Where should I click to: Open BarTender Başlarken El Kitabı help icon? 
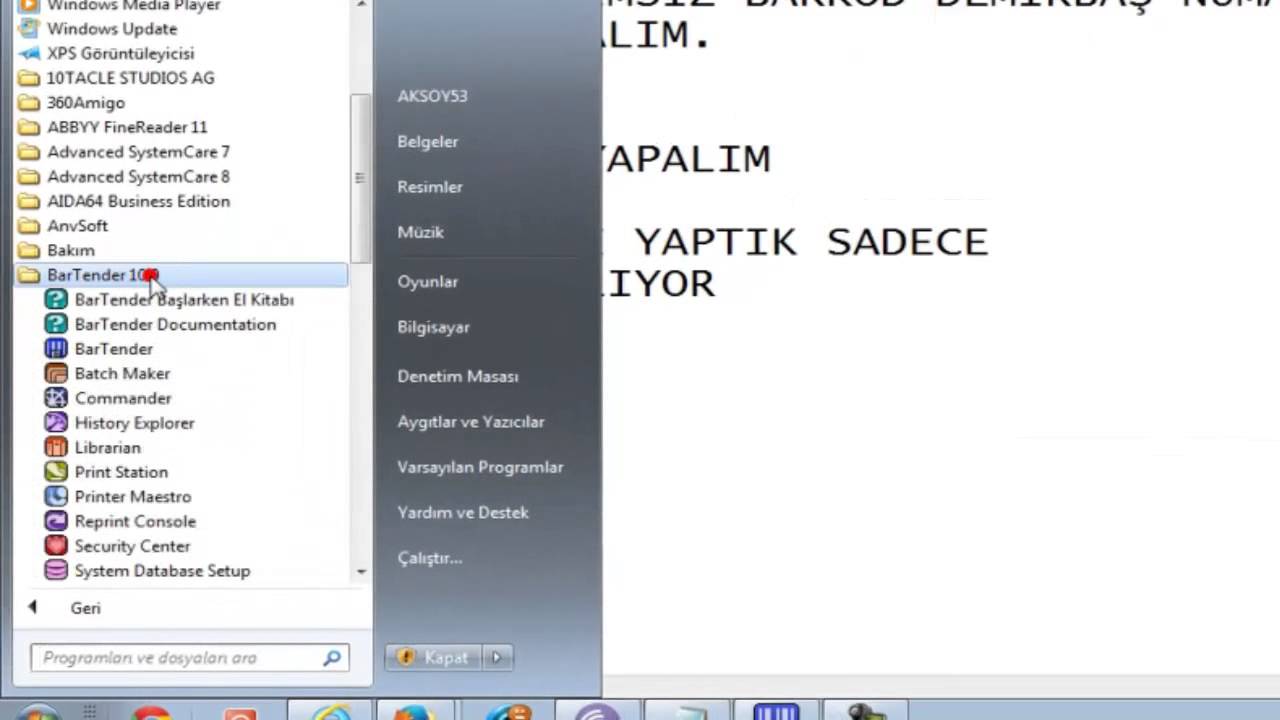[x=57, y=299]
